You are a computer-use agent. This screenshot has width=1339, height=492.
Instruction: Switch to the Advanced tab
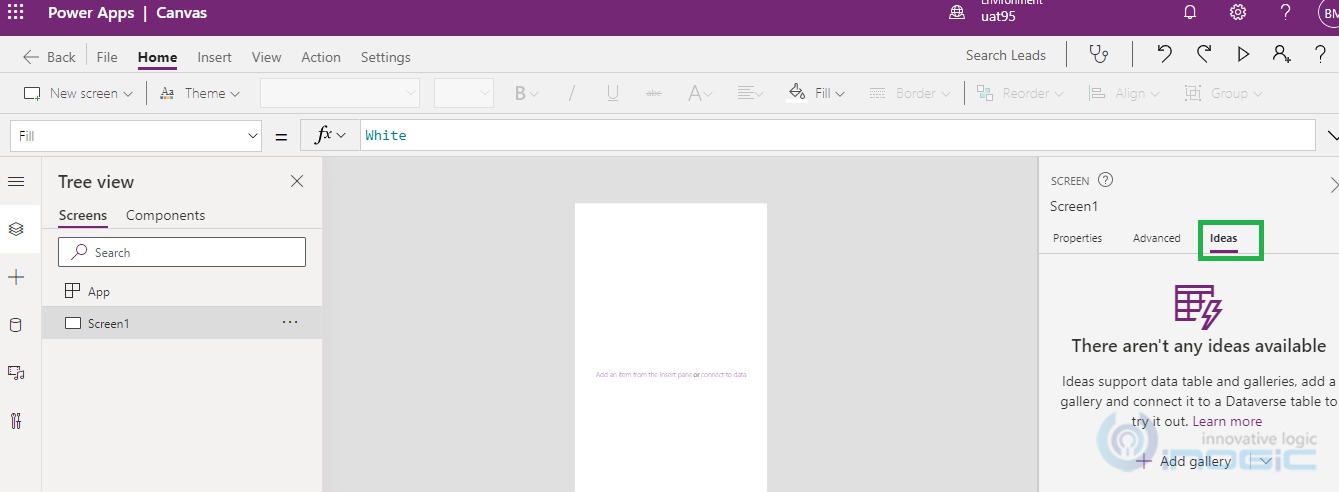(1157, 238)
